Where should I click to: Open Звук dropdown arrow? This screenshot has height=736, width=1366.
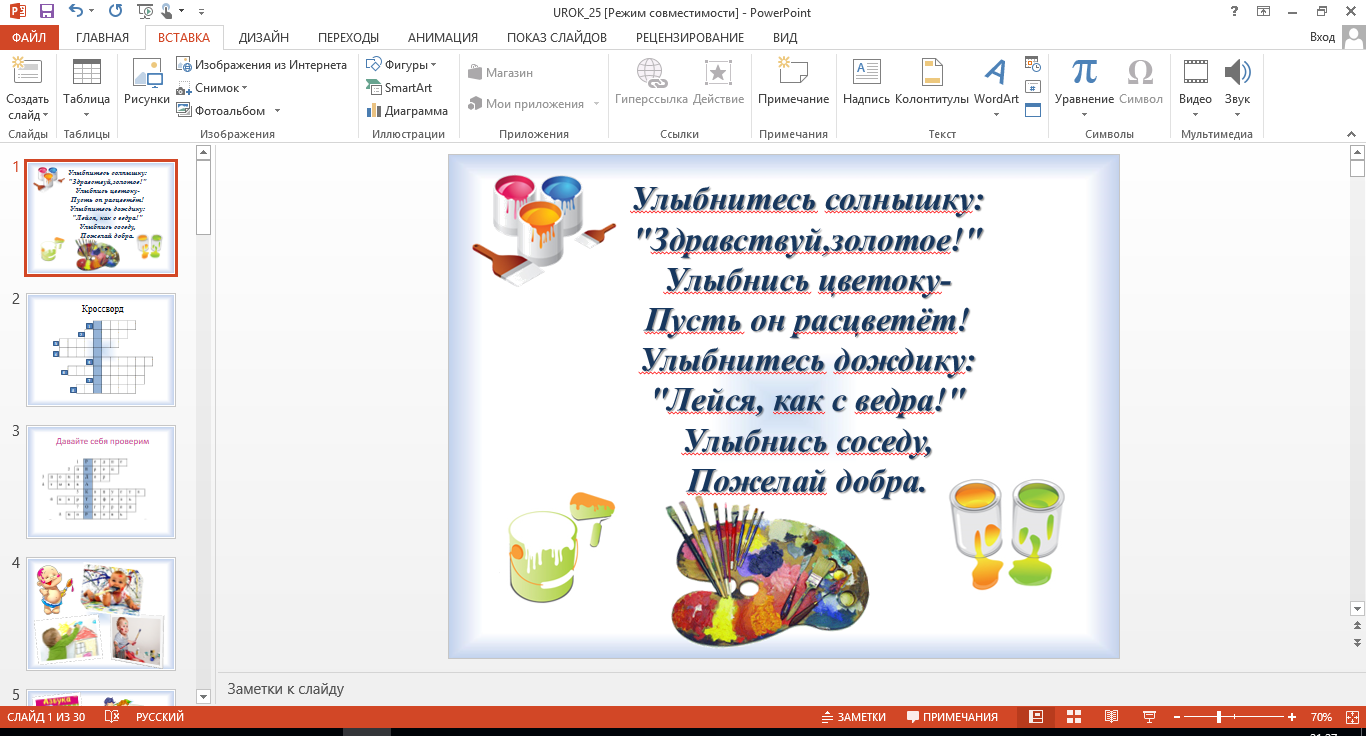point(1237,115)
